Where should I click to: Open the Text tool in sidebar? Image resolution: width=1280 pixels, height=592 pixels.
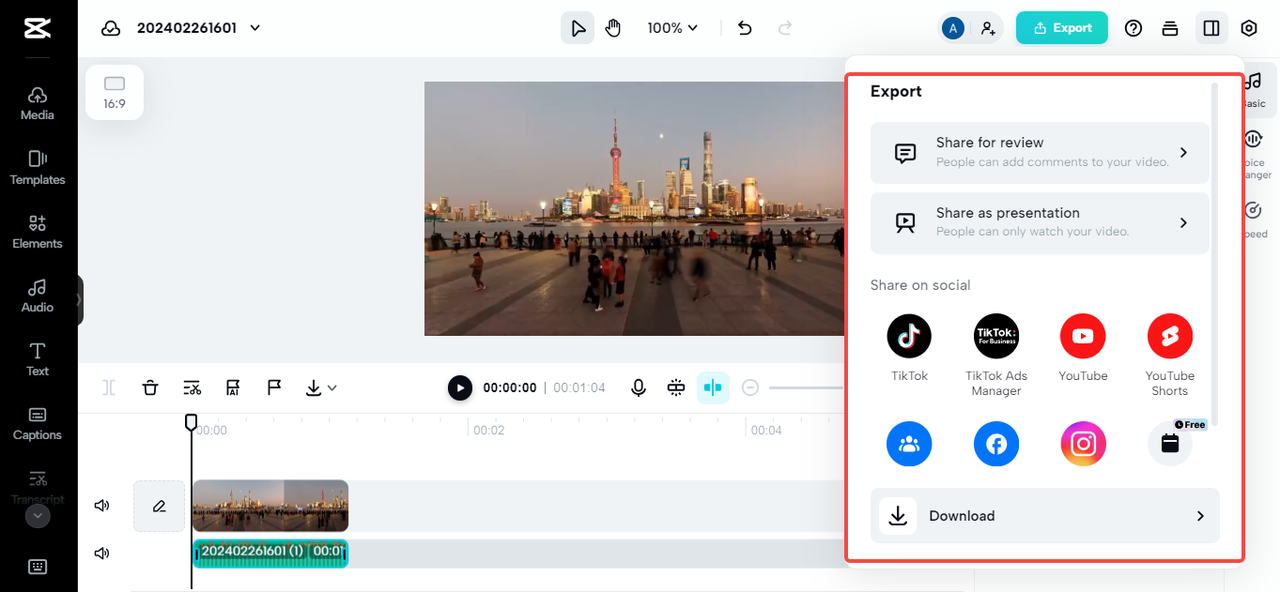[37, 358]
